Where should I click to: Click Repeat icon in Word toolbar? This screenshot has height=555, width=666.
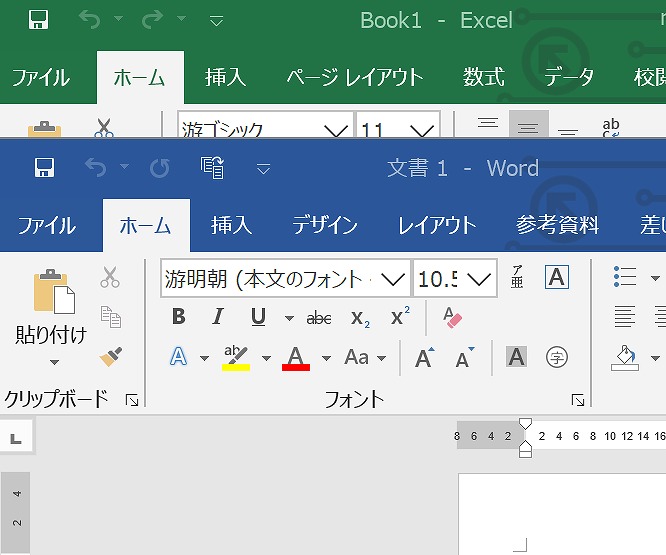click(160, 168)
